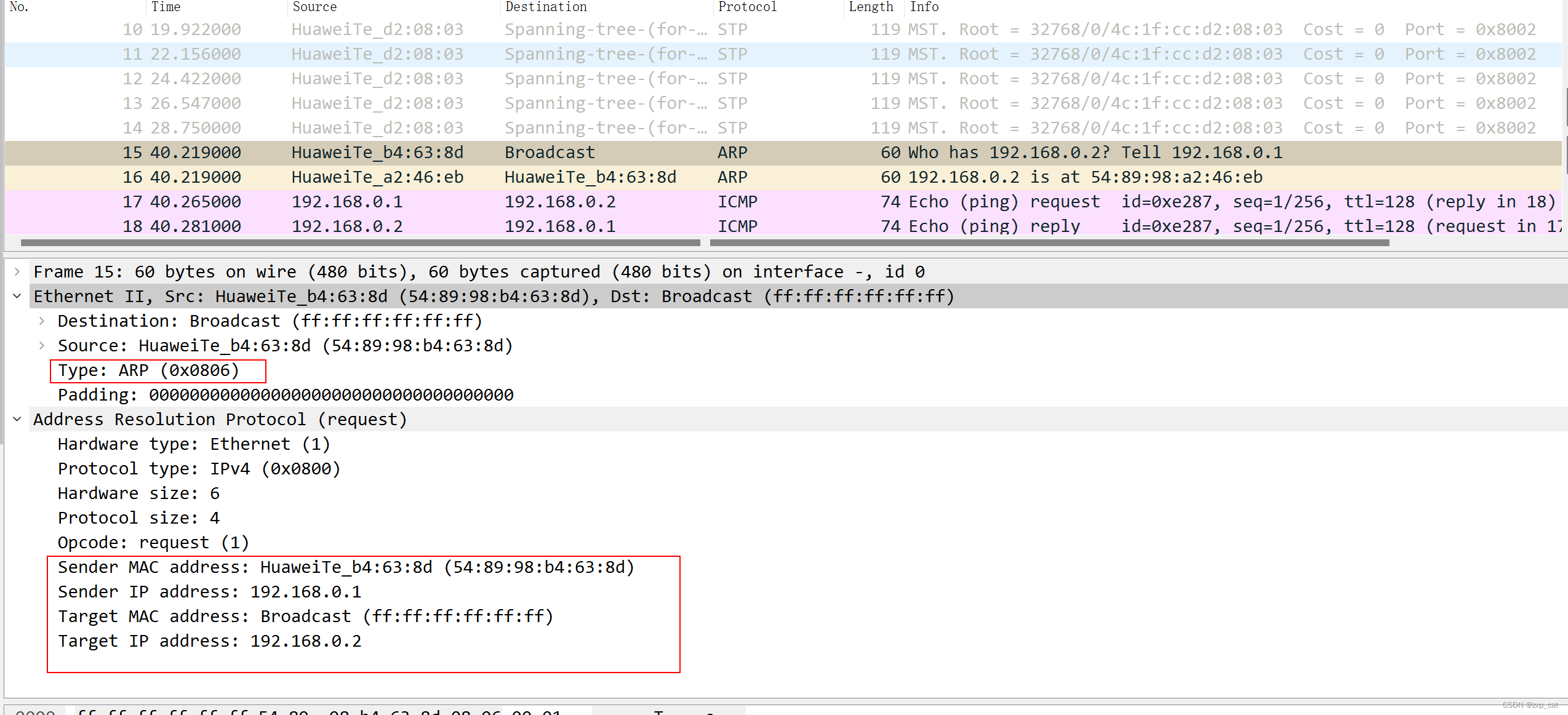Expand the Destination Broadcast field

(x=41, y=321)
